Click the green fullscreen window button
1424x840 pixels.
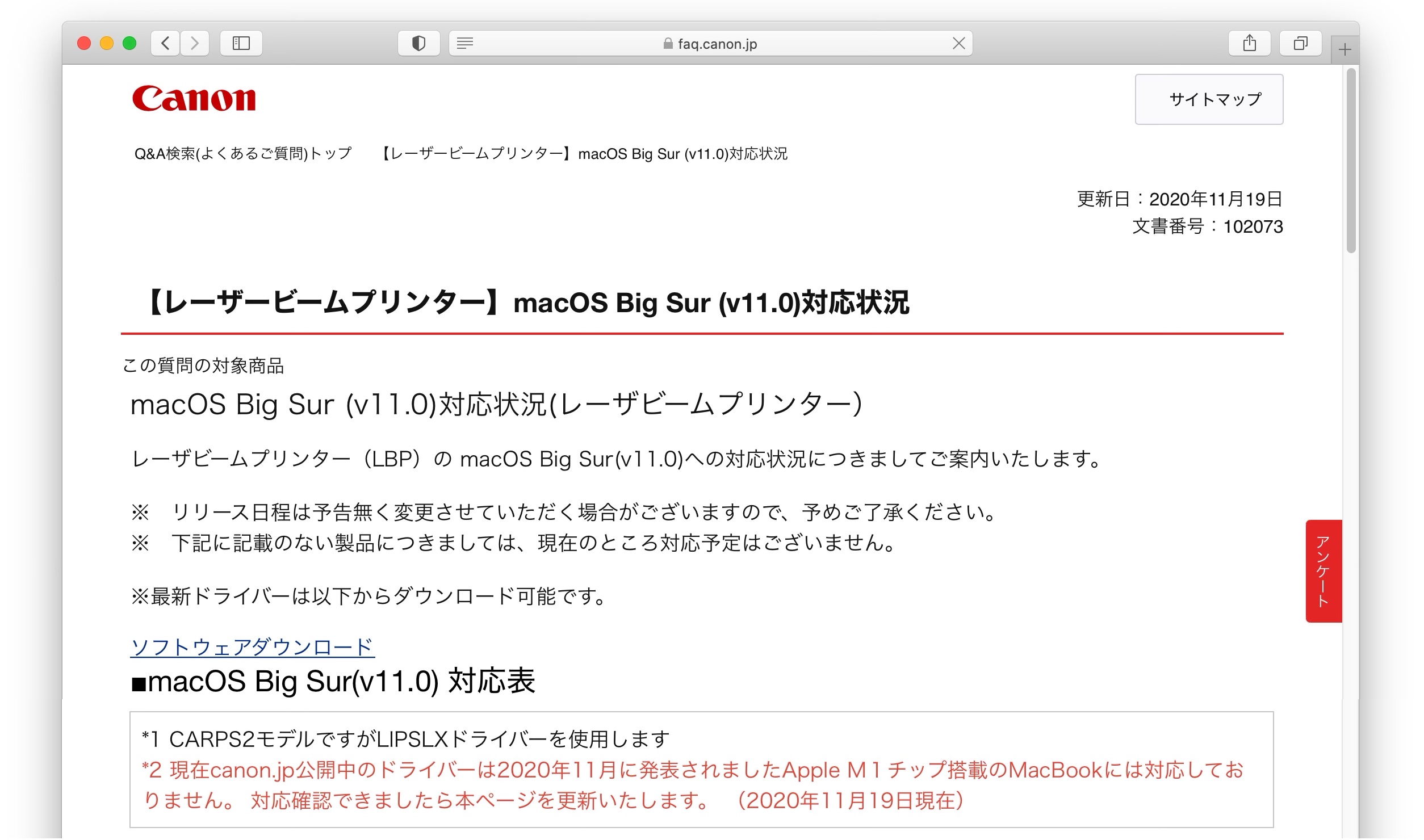(x=129, y=43)
